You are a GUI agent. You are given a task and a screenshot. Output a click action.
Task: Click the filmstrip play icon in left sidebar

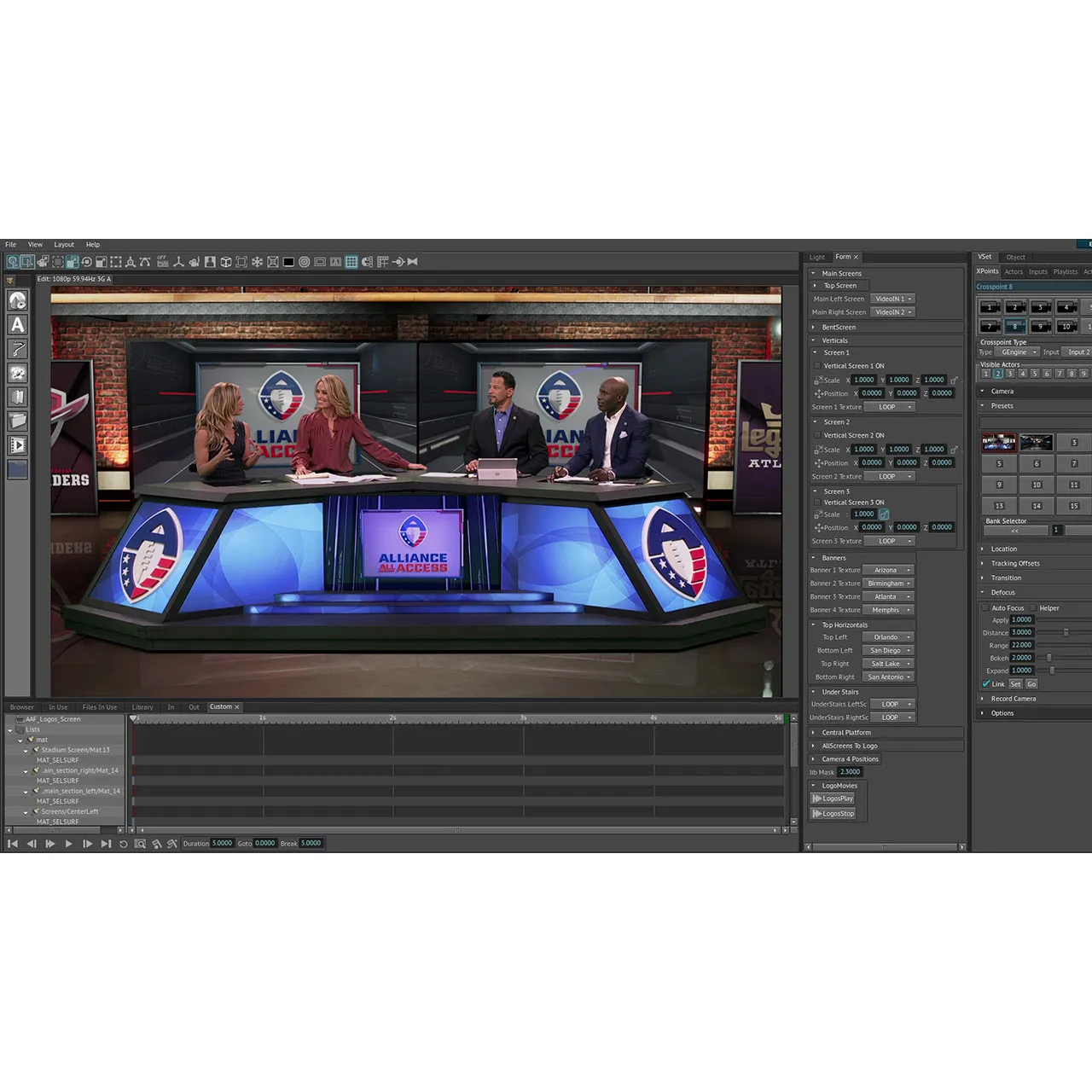click(17, 445)
